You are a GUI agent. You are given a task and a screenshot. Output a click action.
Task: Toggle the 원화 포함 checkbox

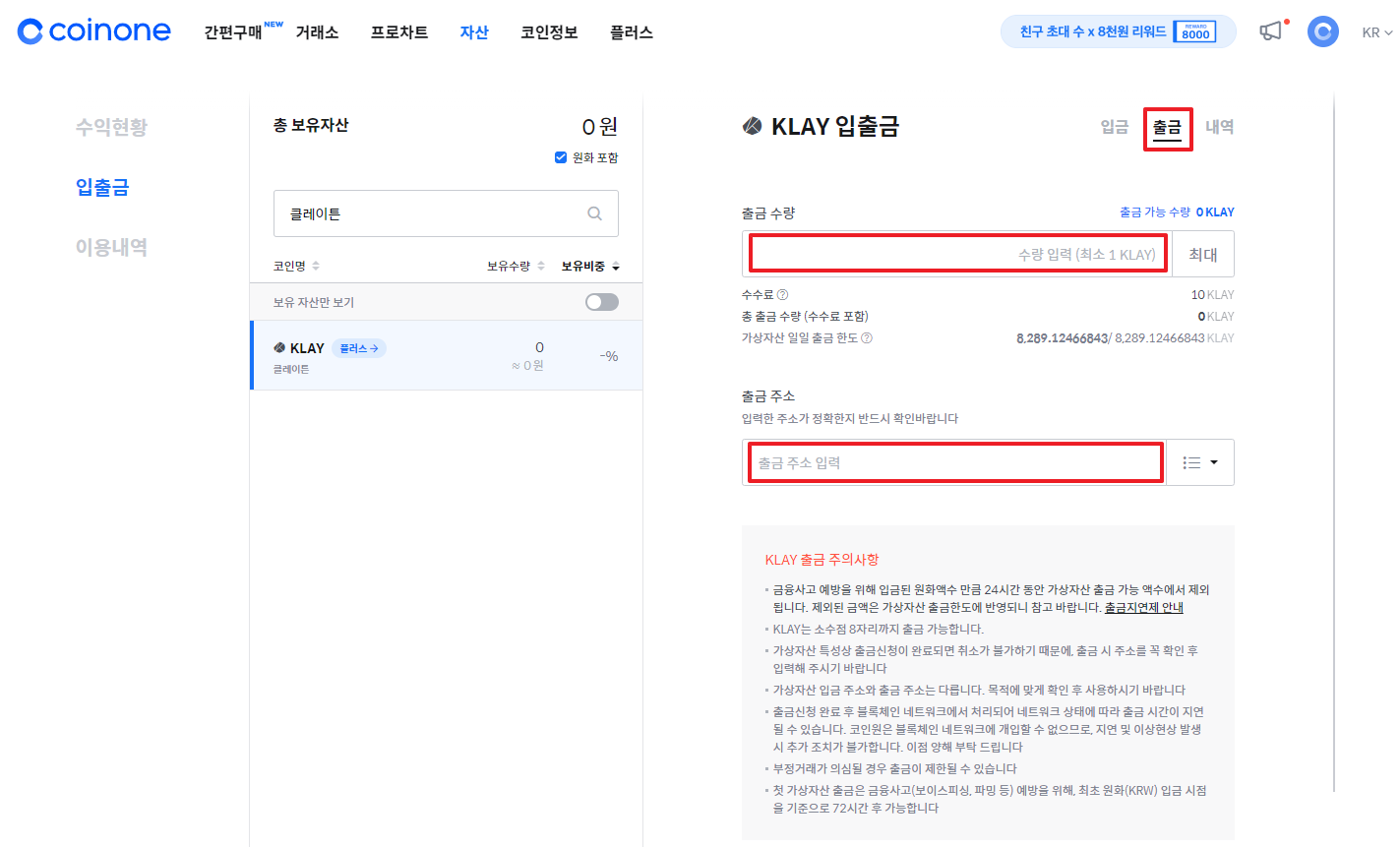click(561, 157)
